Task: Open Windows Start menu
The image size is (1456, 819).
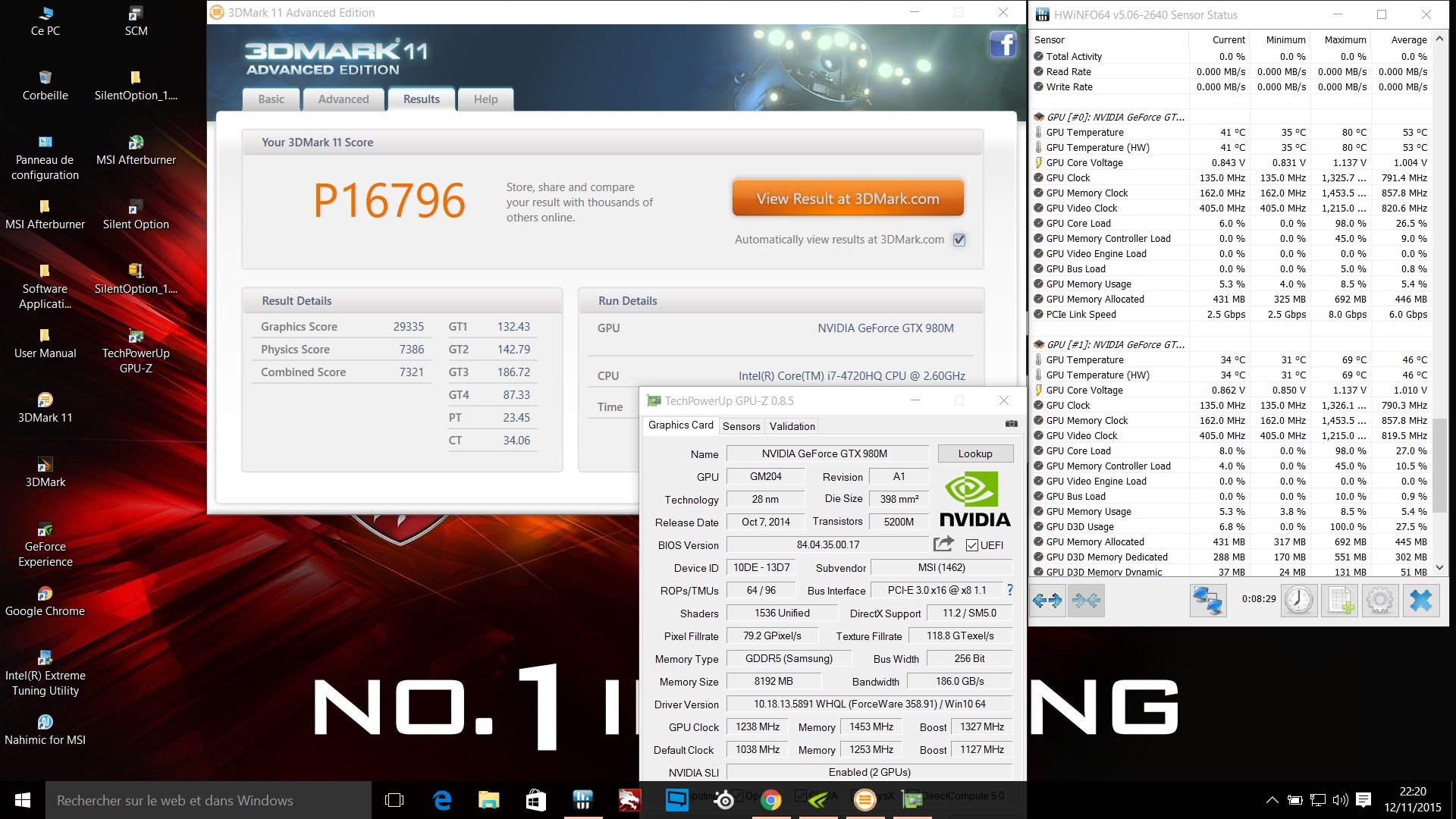Action: [22, 800]
